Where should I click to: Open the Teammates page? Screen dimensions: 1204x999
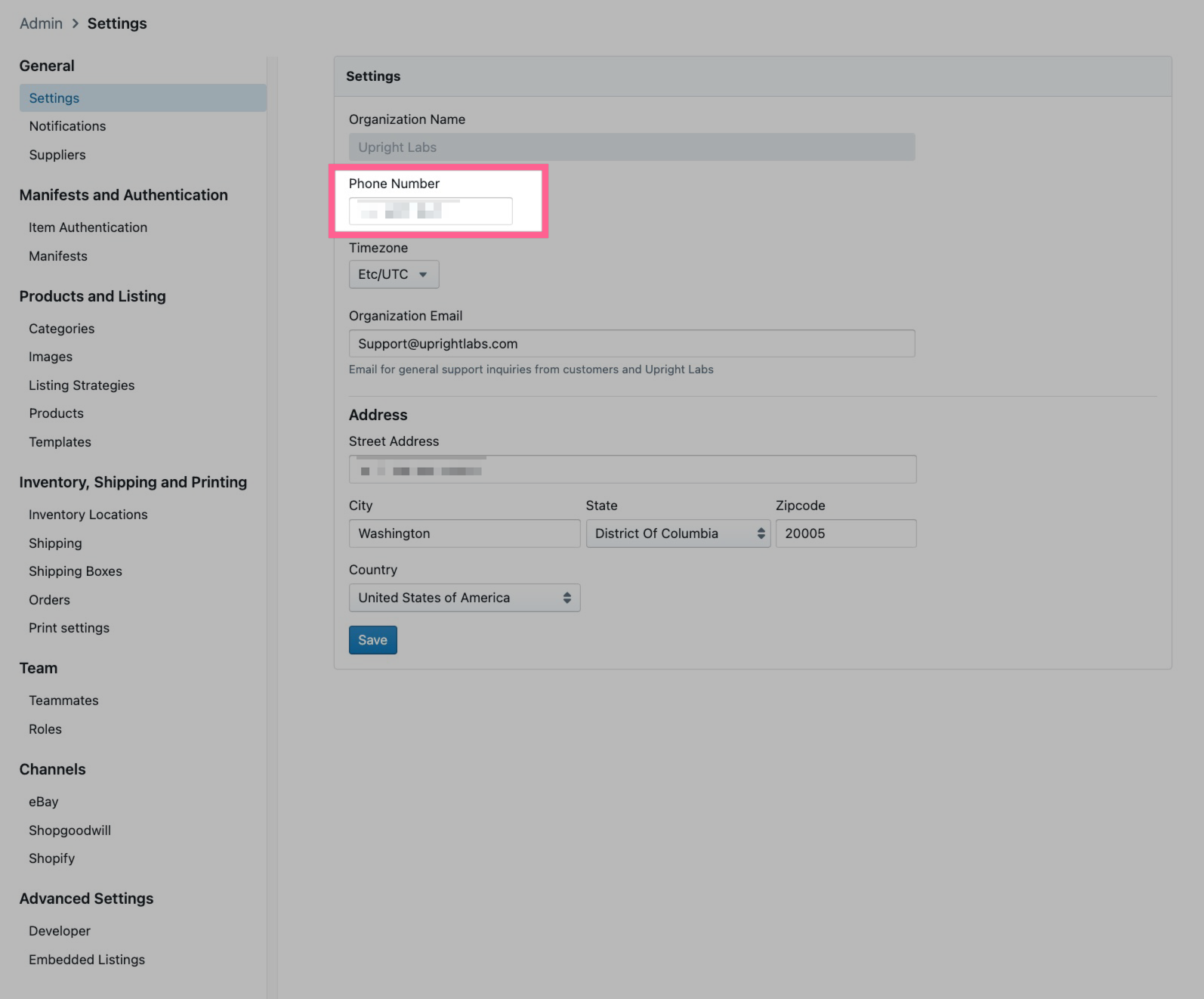click(x=63, y=701)
